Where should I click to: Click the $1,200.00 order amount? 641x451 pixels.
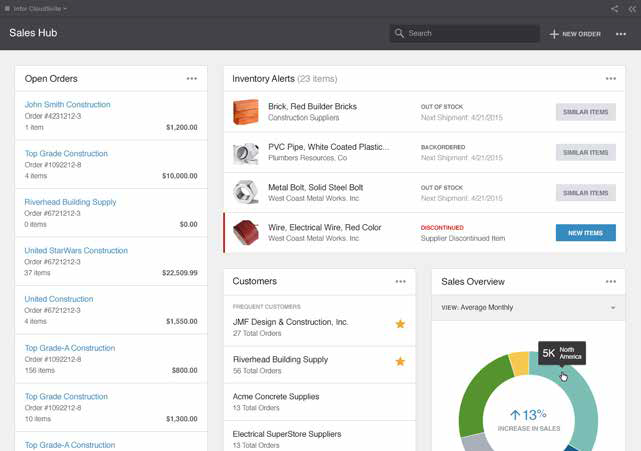pos(182,128)
